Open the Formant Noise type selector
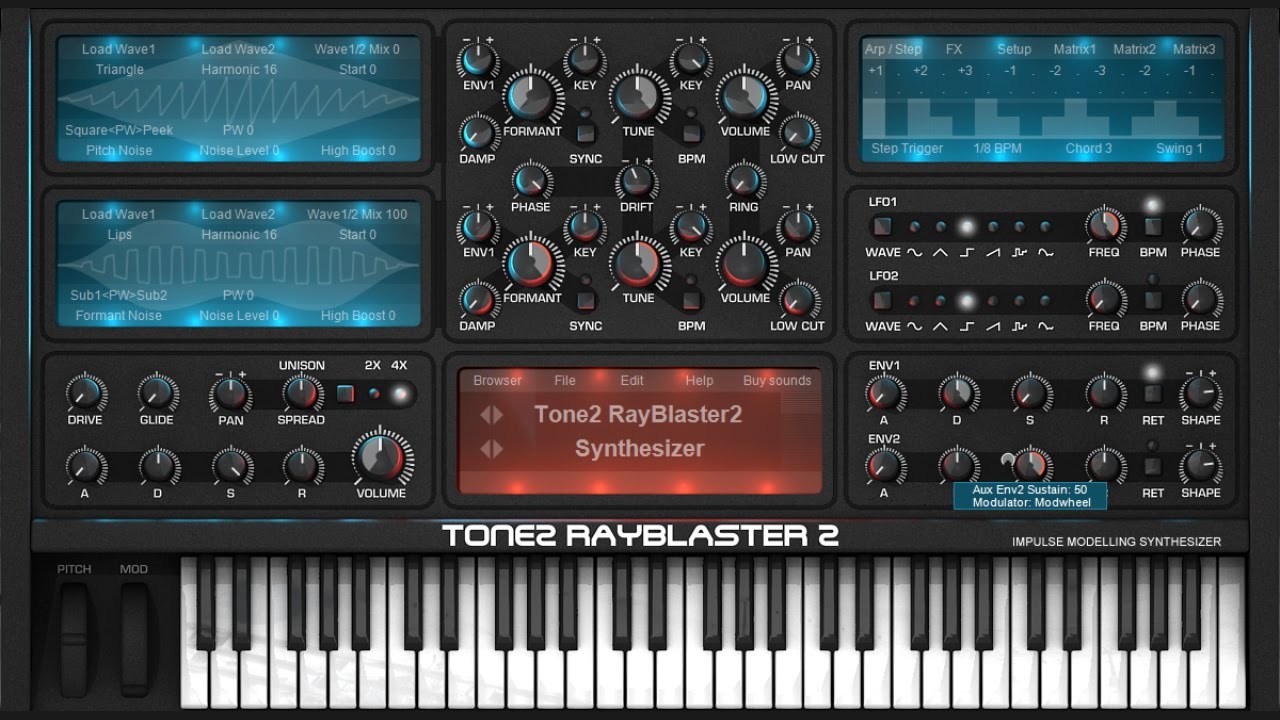1280x720 pixels. pos(119,316)
